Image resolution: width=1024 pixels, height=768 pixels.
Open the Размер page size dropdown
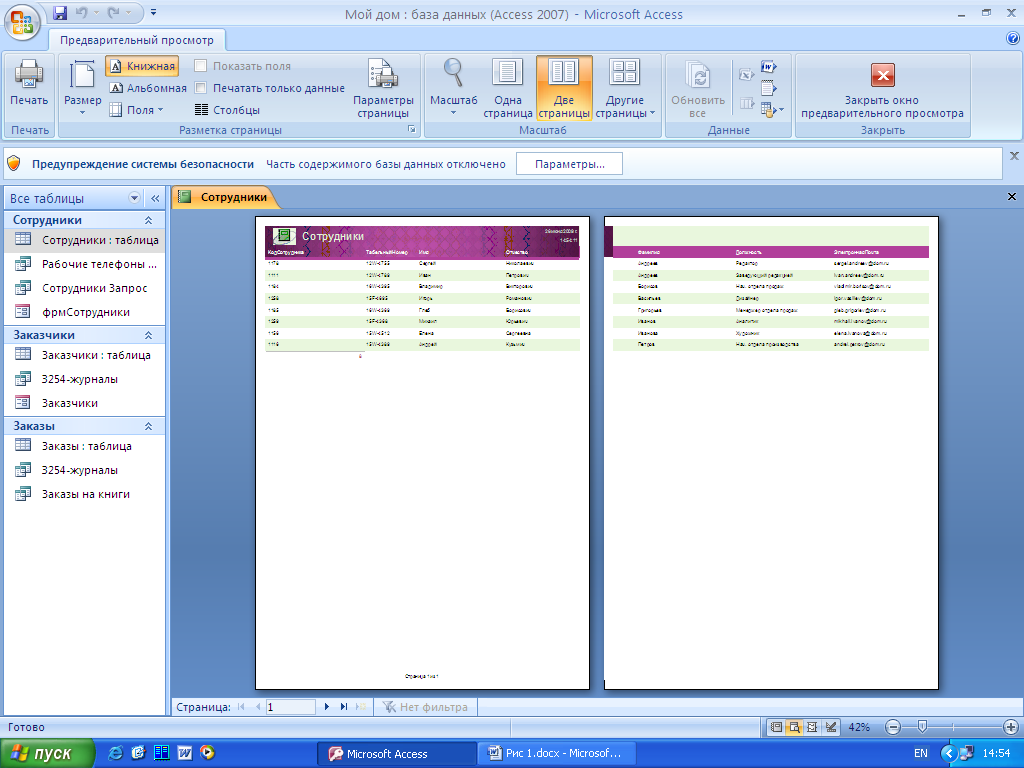coord(82,88)
